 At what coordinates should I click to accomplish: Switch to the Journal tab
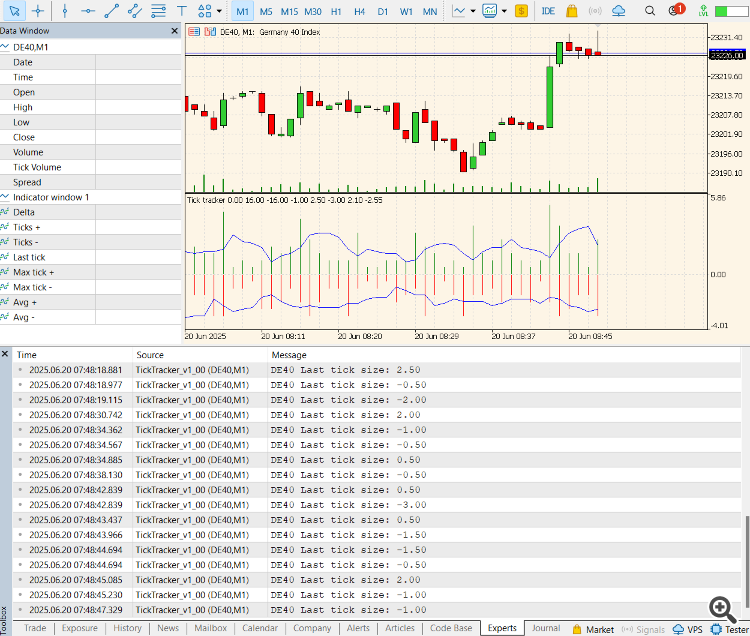point(546,628)
